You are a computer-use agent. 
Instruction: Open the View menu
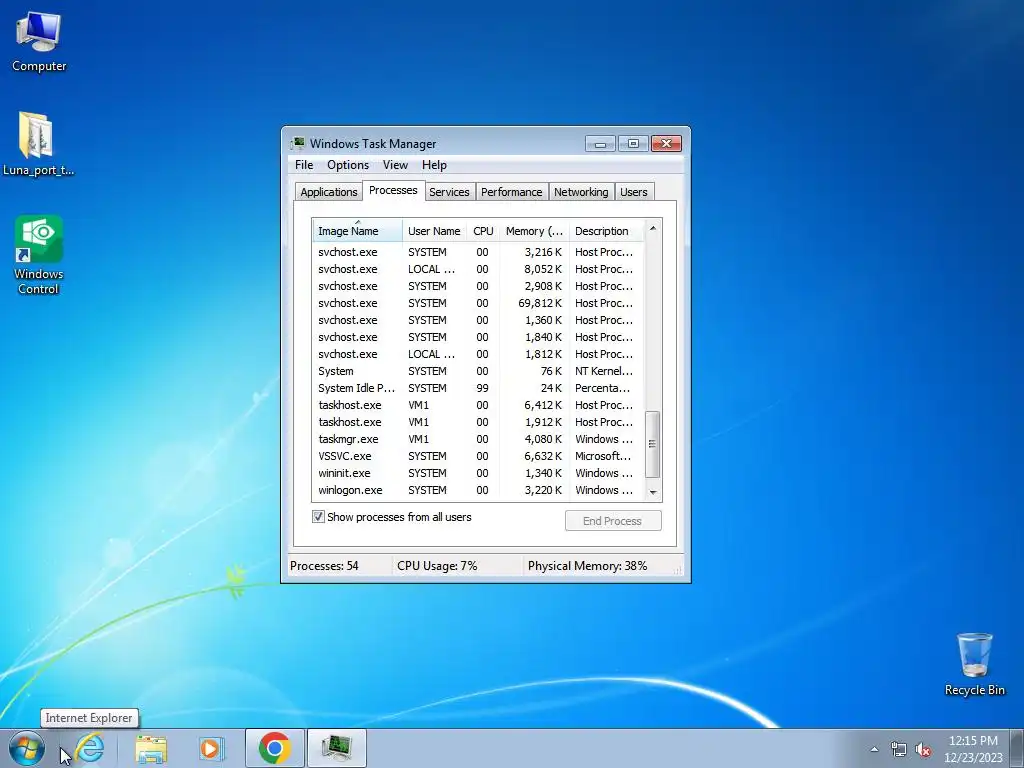395,165
